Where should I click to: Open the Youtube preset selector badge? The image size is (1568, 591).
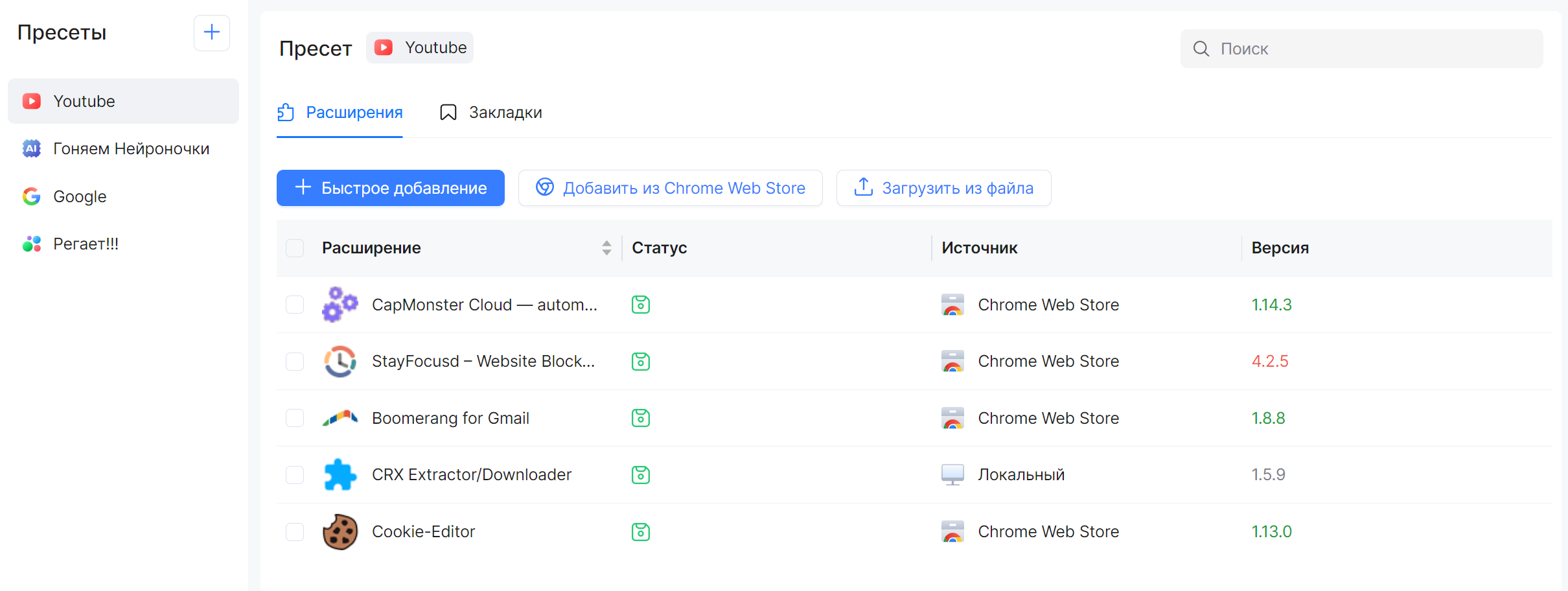(420, 48)
